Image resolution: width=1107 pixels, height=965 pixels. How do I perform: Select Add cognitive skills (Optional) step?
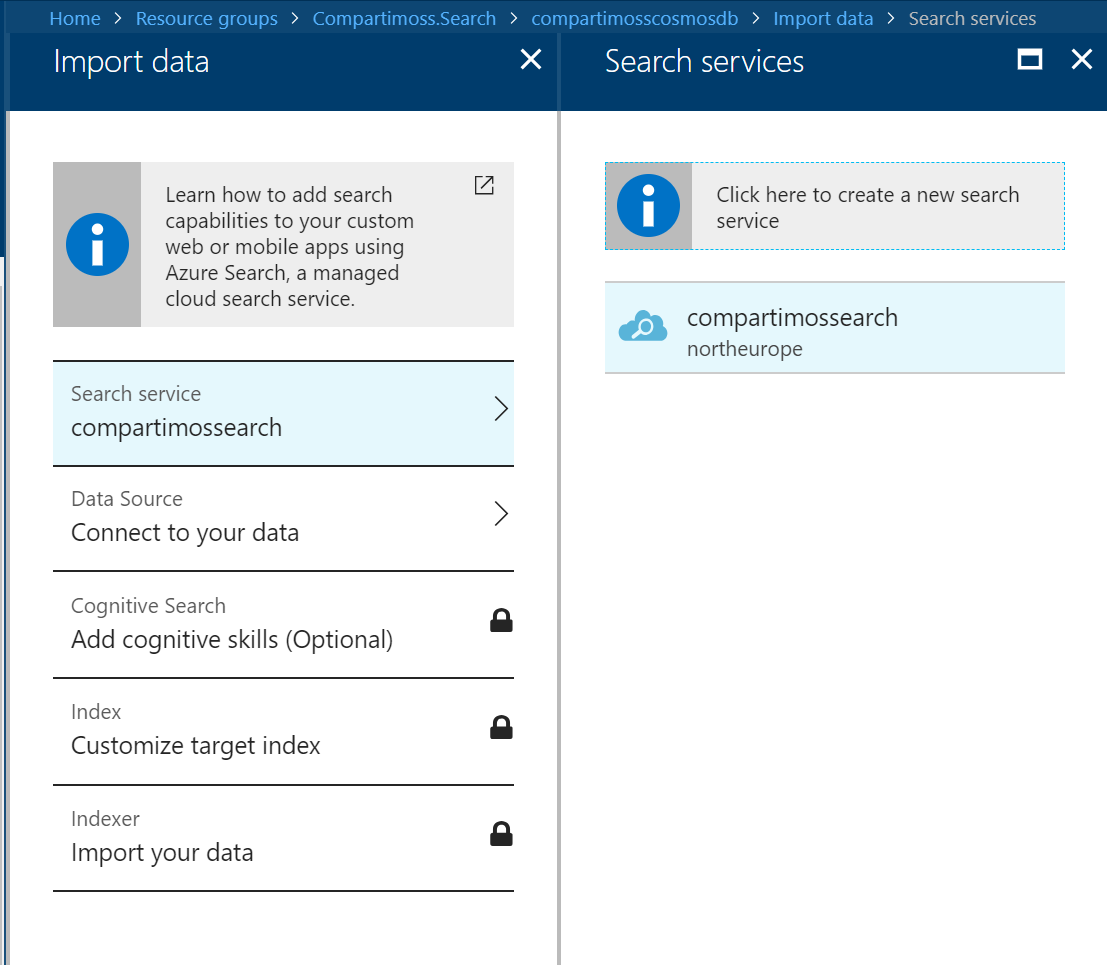coord(283,625)
